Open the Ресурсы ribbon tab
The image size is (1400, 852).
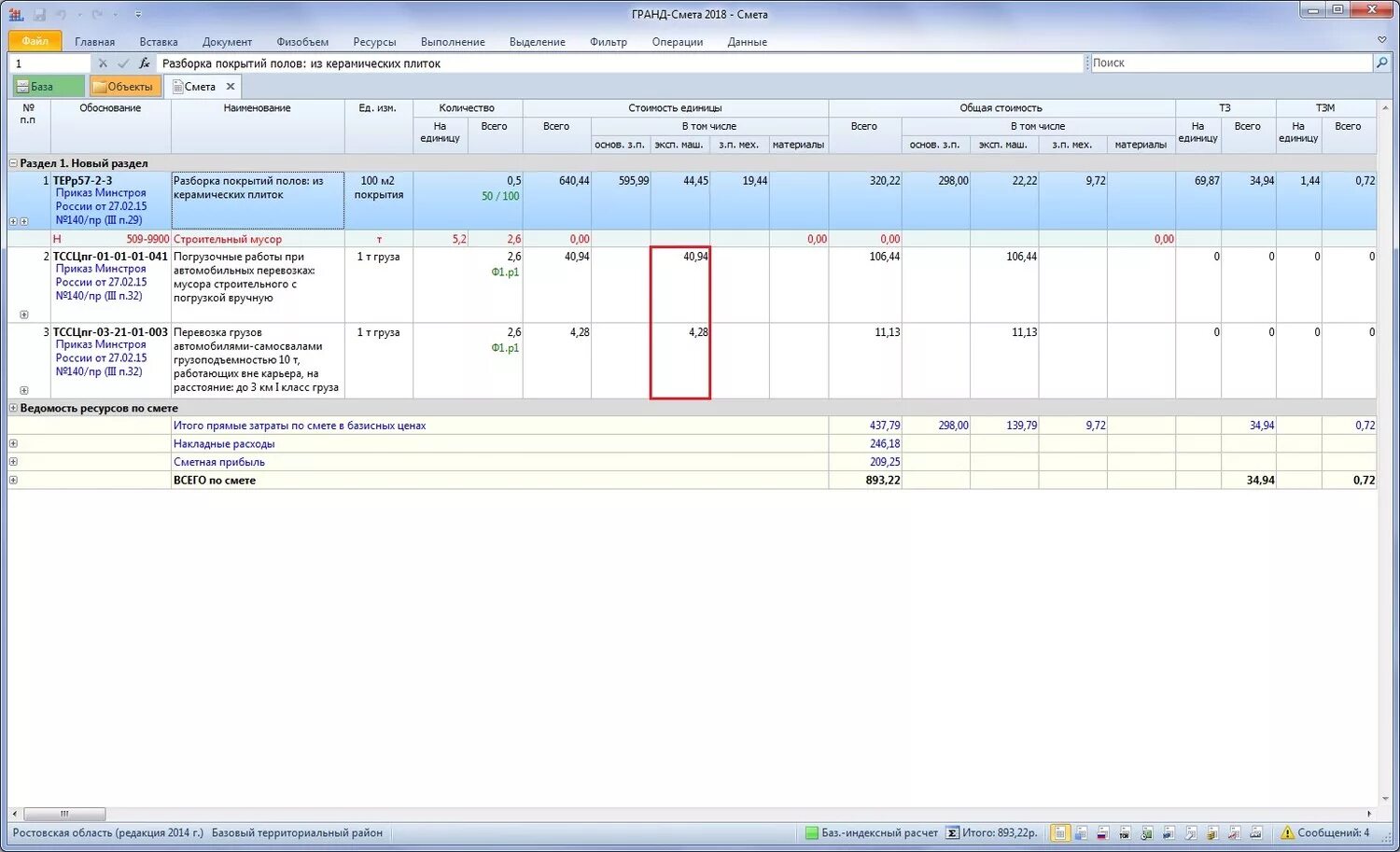[x=374, y=42]
